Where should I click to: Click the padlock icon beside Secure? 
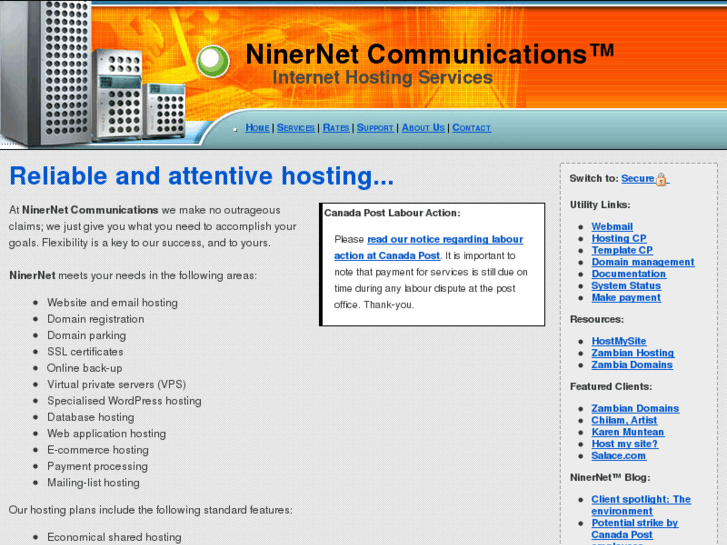coord(662,179)
